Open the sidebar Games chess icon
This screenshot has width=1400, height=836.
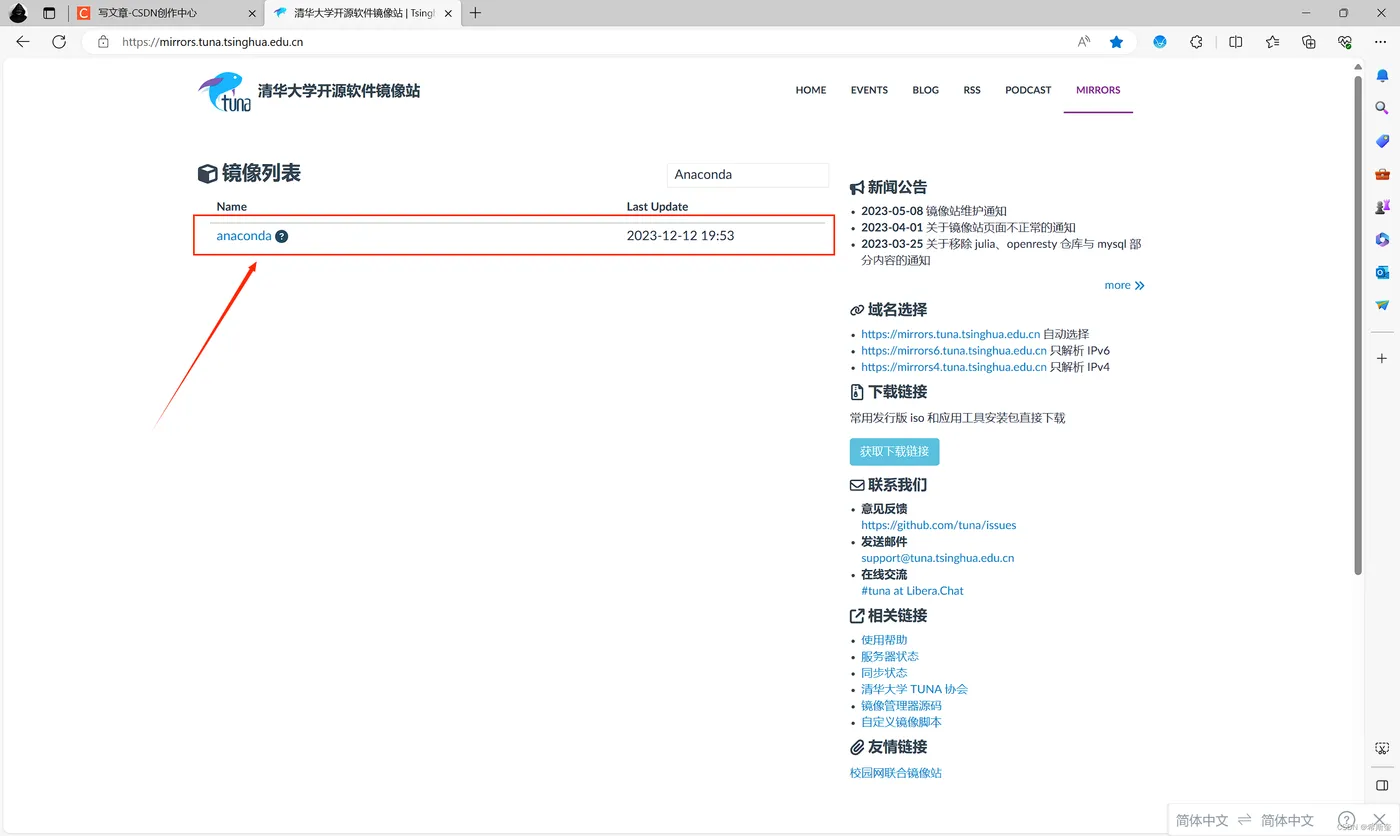[1382, 207]
